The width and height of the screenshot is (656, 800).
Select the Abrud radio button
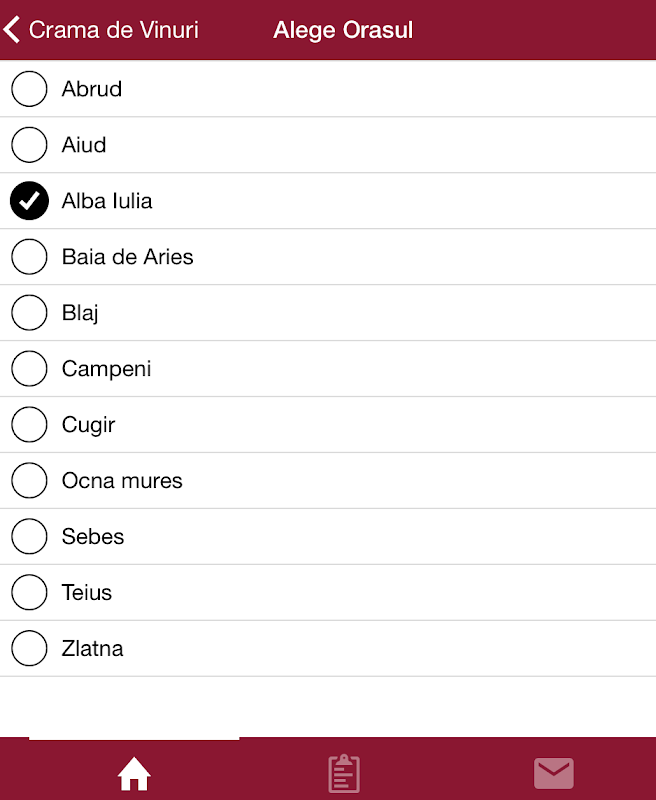pos(29,89)
